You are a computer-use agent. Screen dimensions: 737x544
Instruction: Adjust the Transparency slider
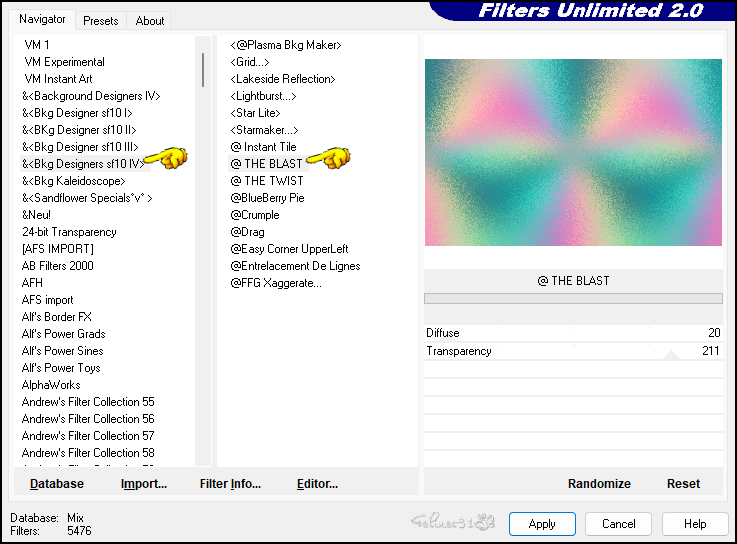point(573,351)
